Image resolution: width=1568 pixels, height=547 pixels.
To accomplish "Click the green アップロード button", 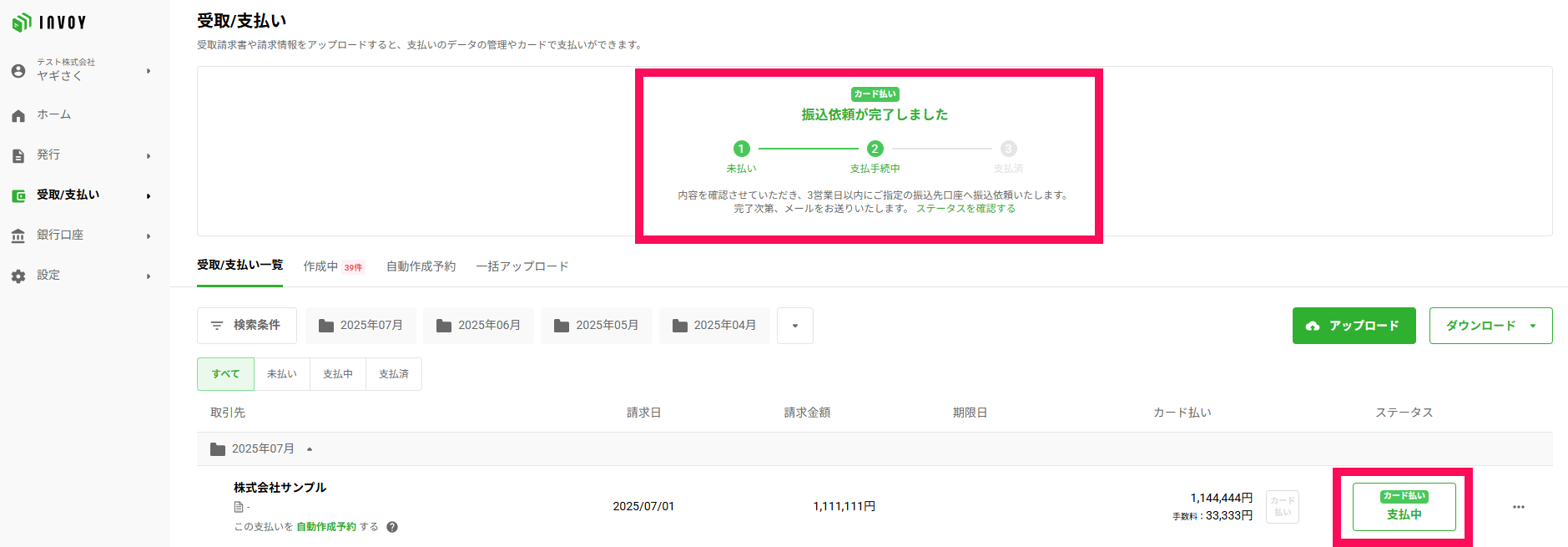I will (1354, 326).
